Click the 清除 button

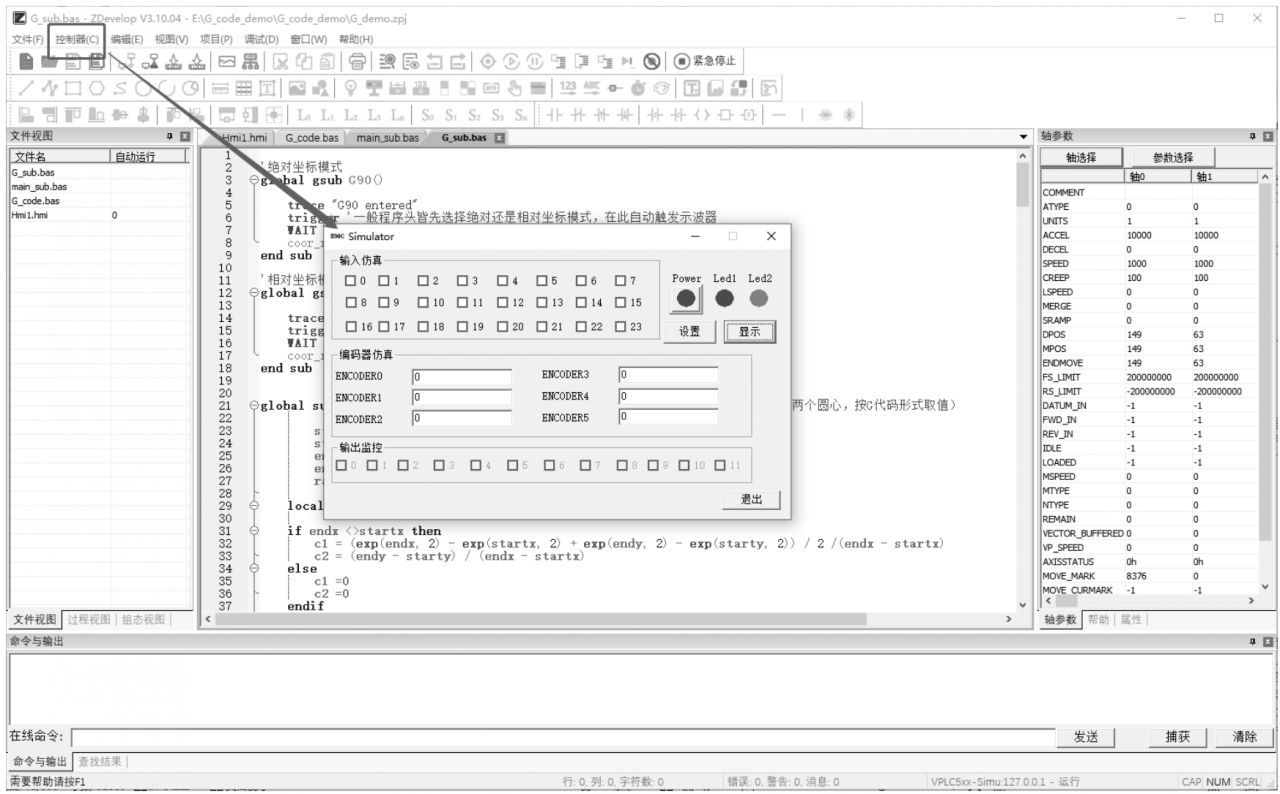(x=1245, y=737)
